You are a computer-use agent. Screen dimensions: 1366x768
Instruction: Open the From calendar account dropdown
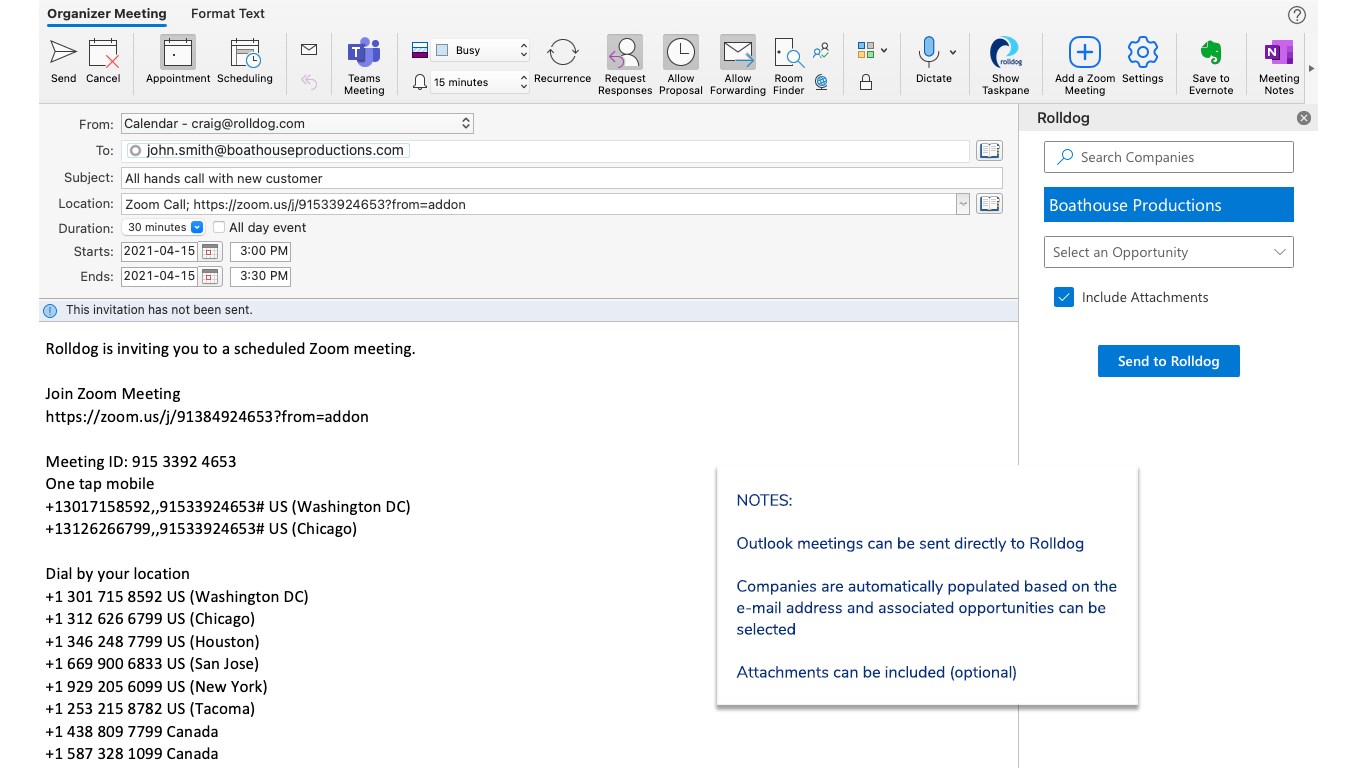point(297,124)
